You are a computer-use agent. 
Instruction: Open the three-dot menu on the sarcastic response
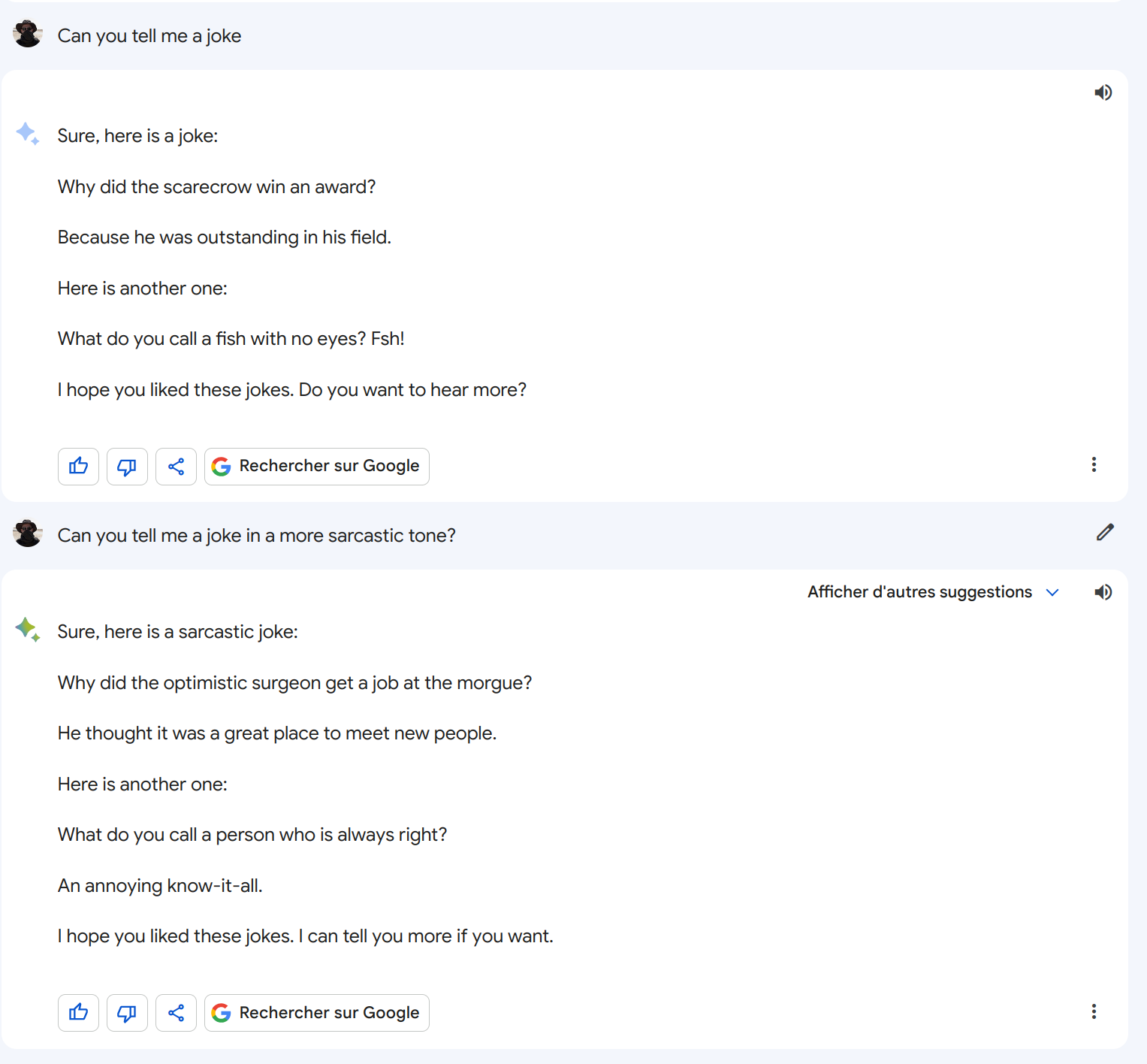(x=1094, y=1012)
